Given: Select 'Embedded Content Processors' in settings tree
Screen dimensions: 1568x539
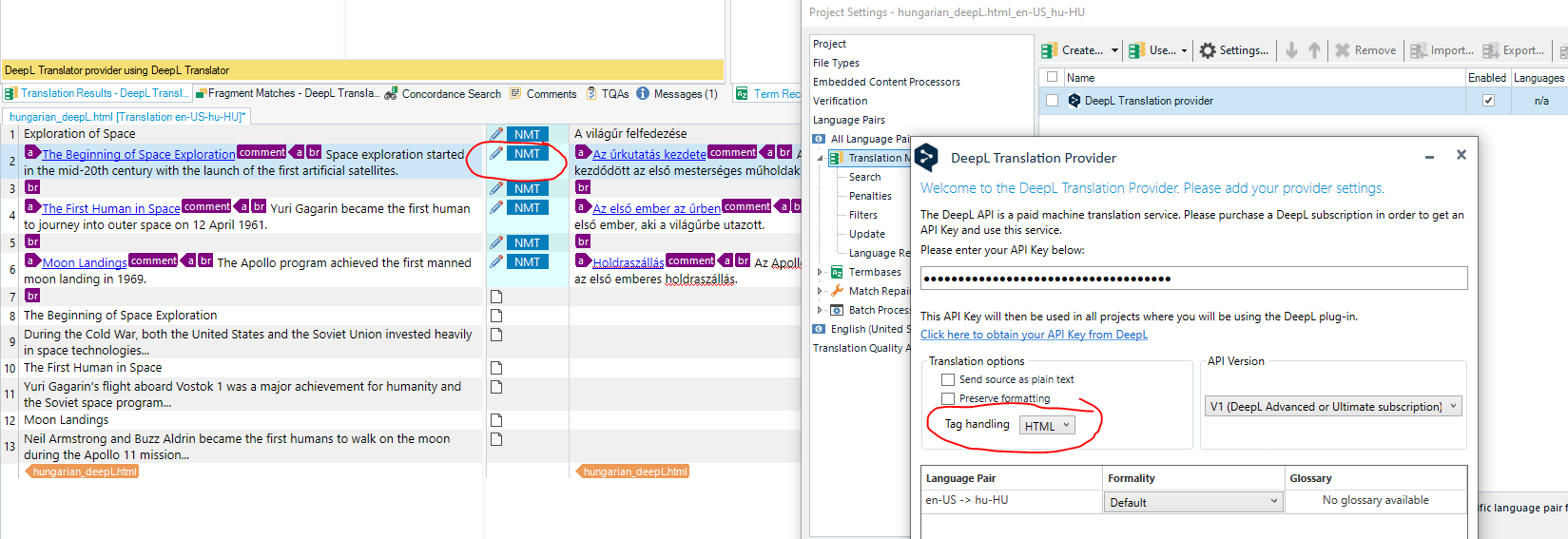Looking at the screenshot, I should (886, 82).
